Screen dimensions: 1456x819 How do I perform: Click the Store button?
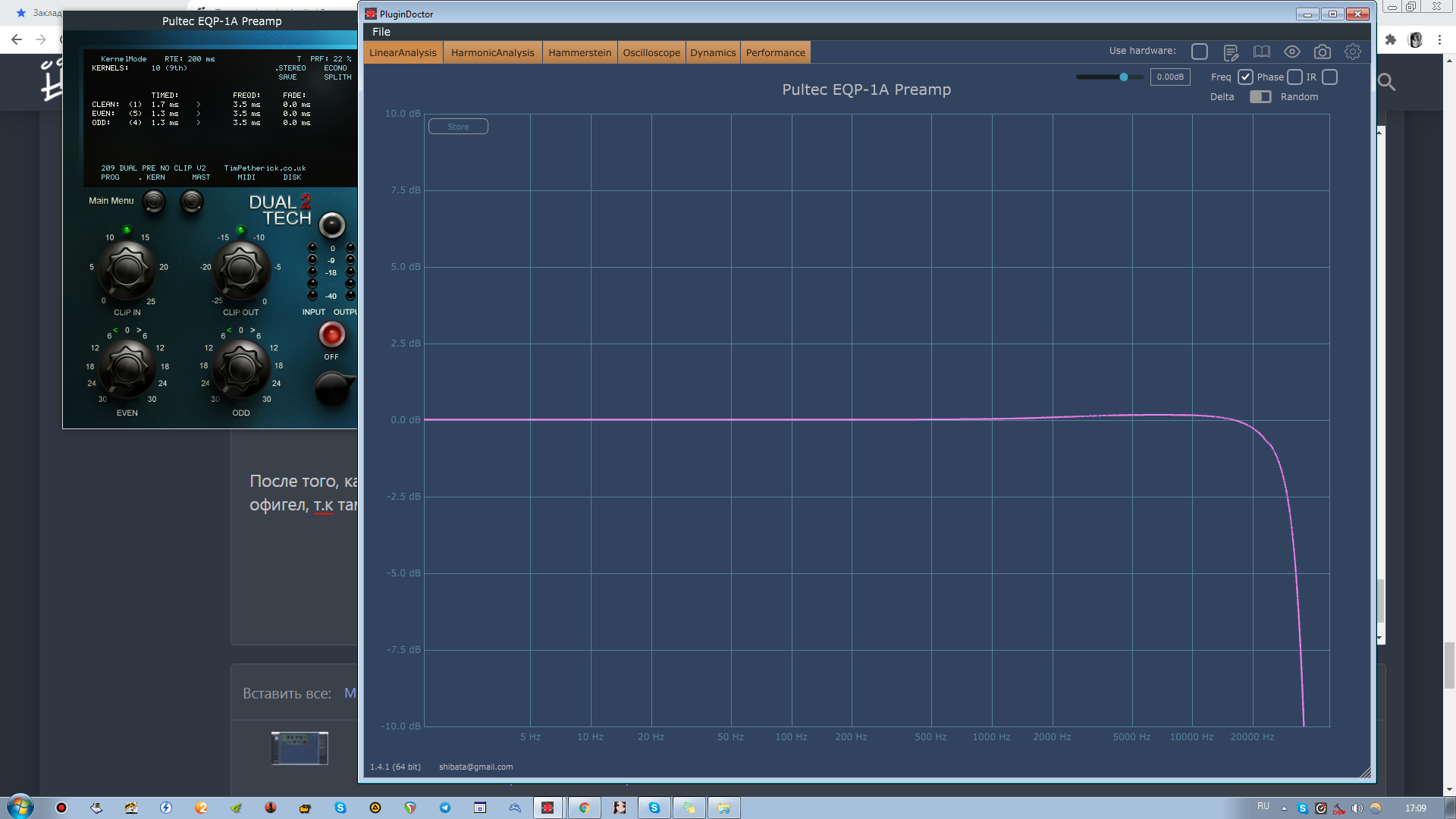[458, 127]
